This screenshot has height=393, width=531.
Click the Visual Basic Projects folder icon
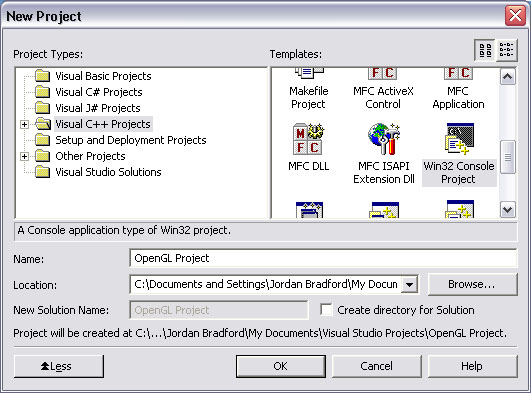tap(43, 76)
